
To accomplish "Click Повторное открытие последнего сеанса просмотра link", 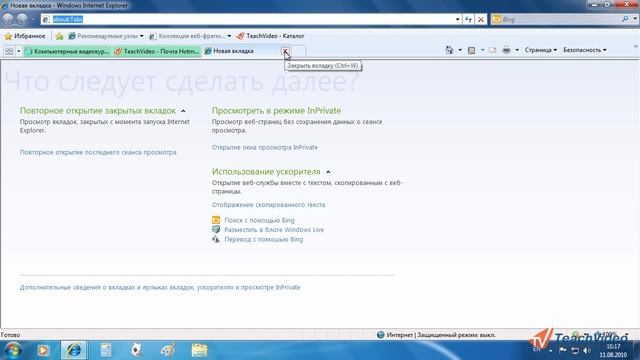I will tap(98, 152).
